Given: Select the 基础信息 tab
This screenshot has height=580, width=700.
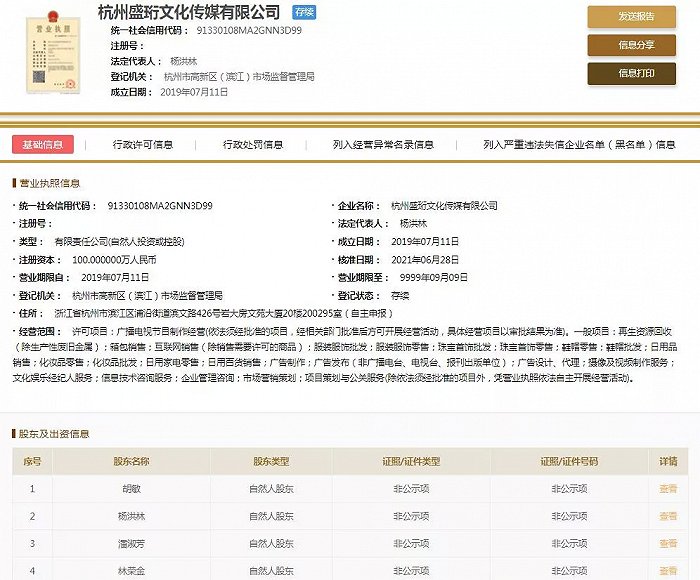Looking at the screenshot, I should (x=43, y=145).
